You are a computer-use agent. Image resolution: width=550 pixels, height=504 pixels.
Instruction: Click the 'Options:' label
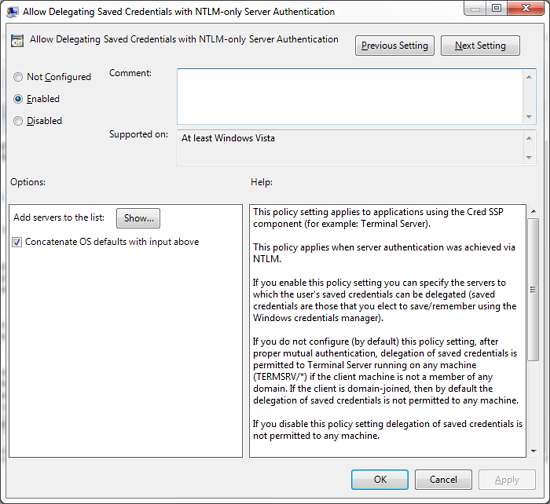28,182
